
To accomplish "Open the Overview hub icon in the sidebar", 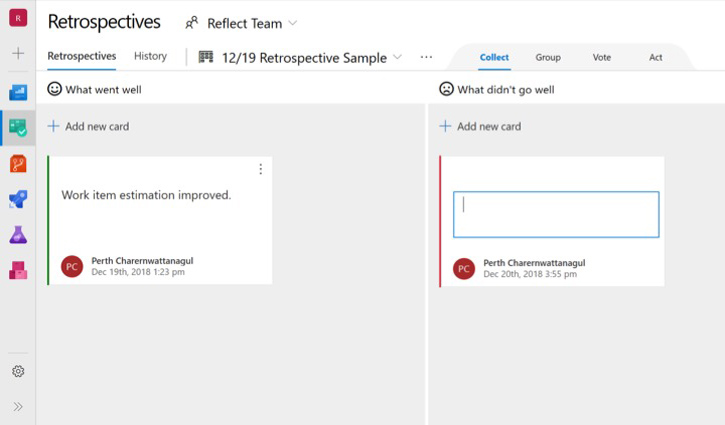I will (18, 92).
